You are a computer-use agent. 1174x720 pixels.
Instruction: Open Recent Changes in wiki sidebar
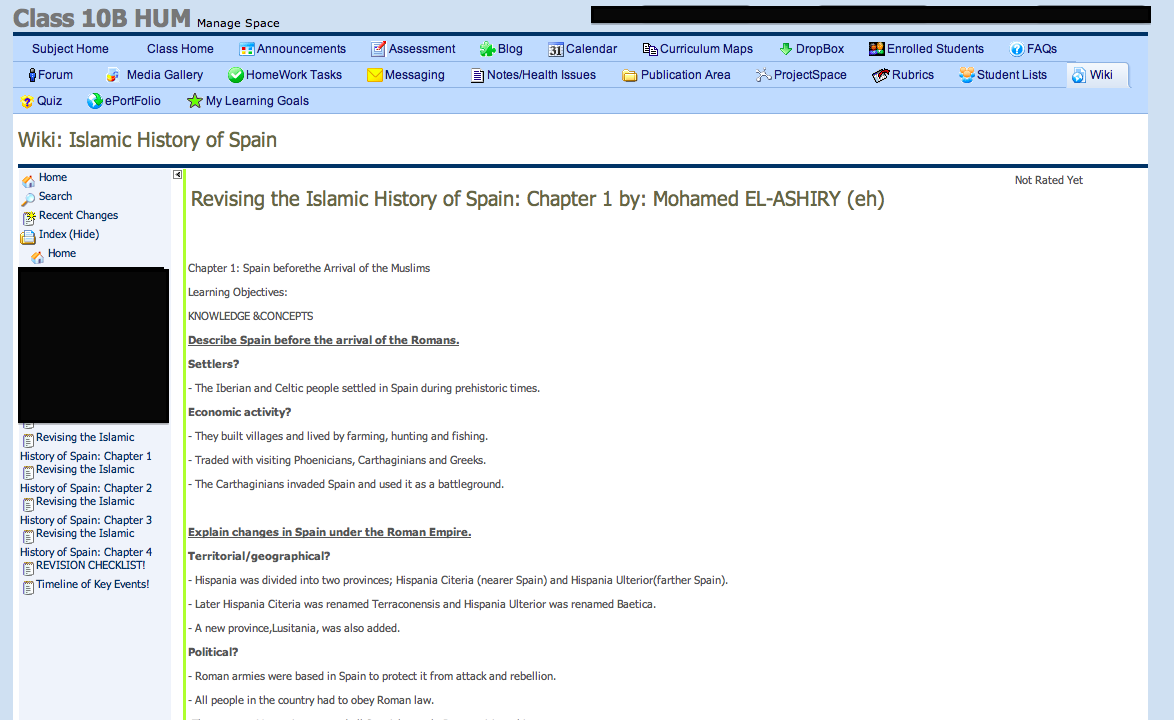[78, 215]
